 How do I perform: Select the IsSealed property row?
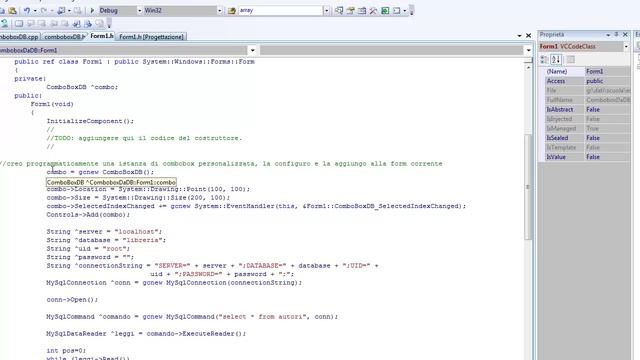tap(588, 138)
